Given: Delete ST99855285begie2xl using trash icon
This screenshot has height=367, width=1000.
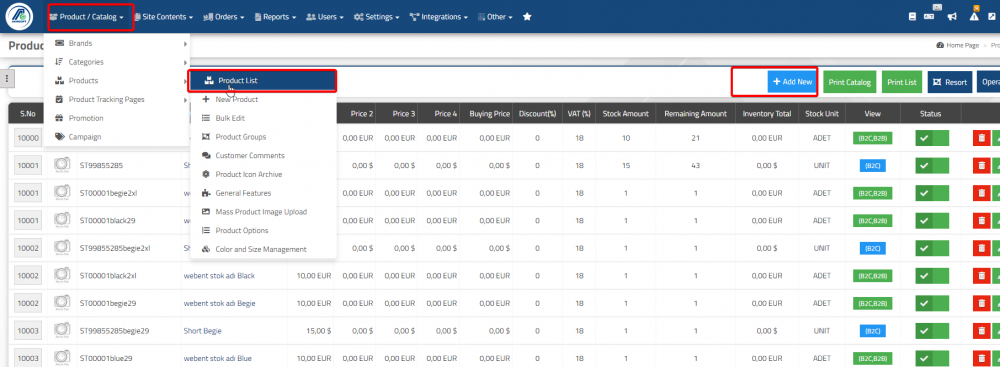Looking at the screenshot, I should tap(981, 248).
